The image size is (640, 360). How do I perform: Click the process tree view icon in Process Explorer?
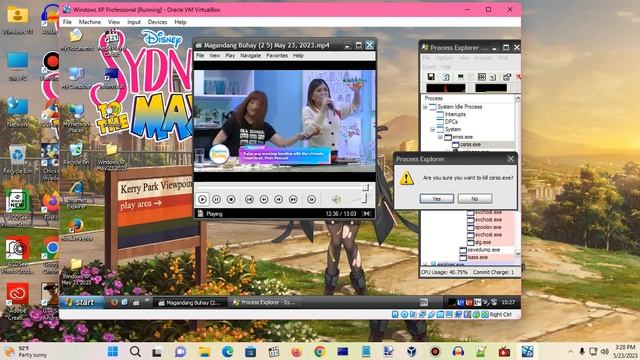(x=482, y=77)
